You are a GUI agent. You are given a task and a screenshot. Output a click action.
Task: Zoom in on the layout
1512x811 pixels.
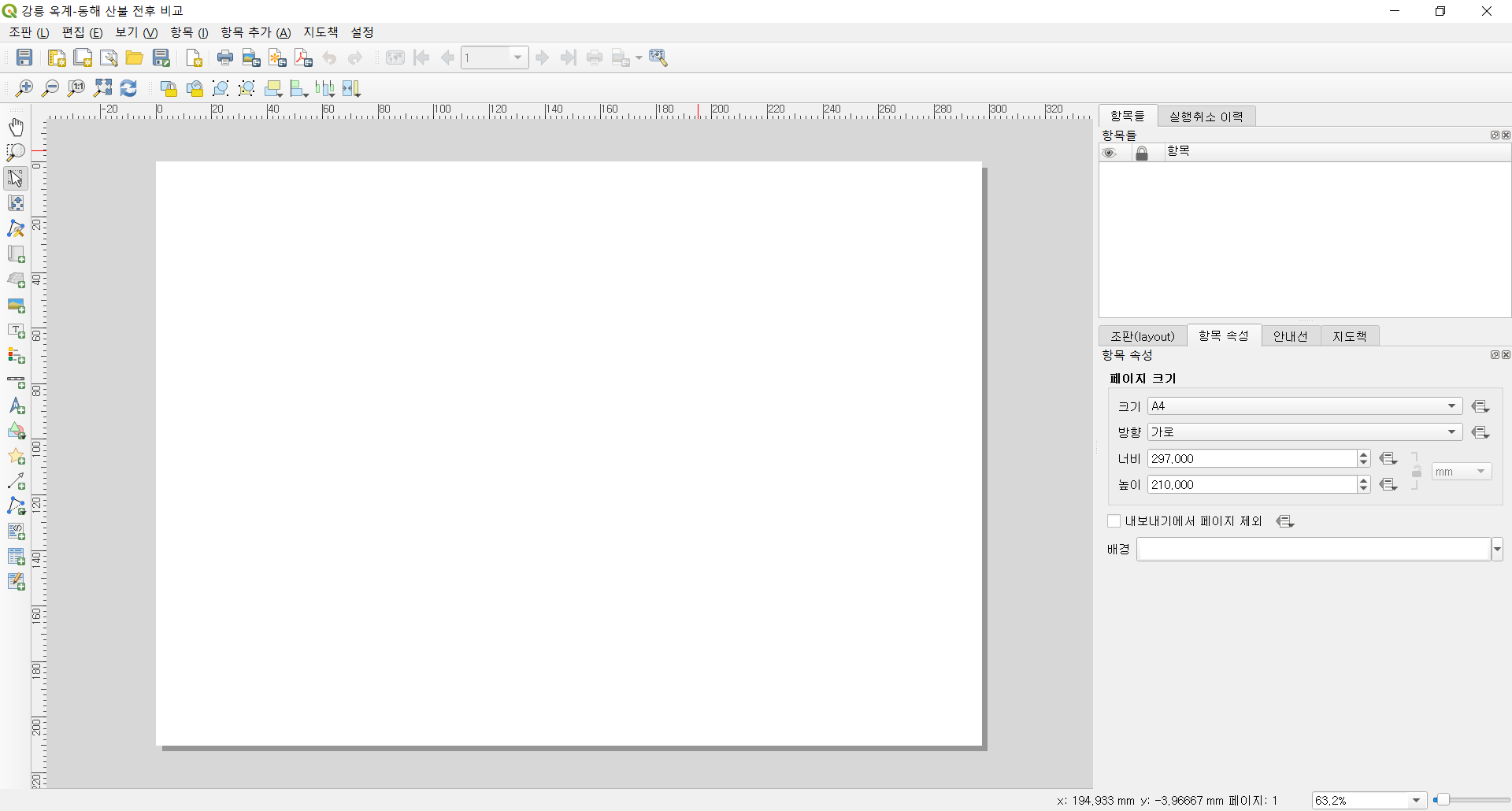(24, 88)
